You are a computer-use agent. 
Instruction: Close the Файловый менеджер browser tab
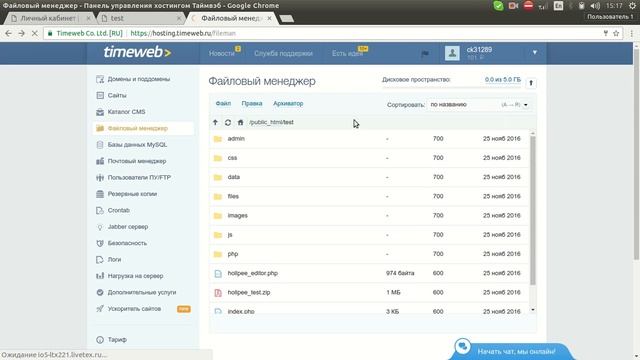[269, 18]
